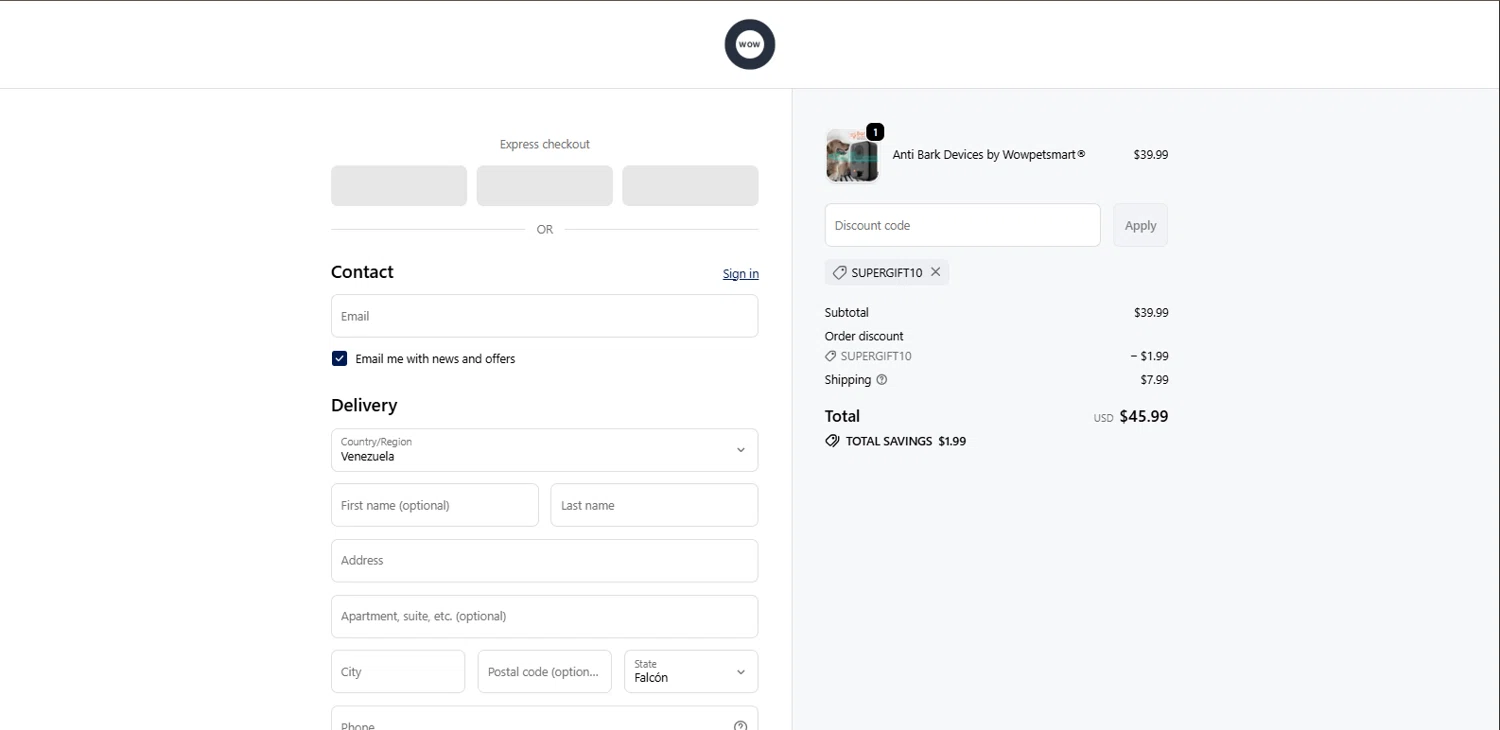Click into the Email field
This screenshot has height=730, width=1500.
(544, 316)
